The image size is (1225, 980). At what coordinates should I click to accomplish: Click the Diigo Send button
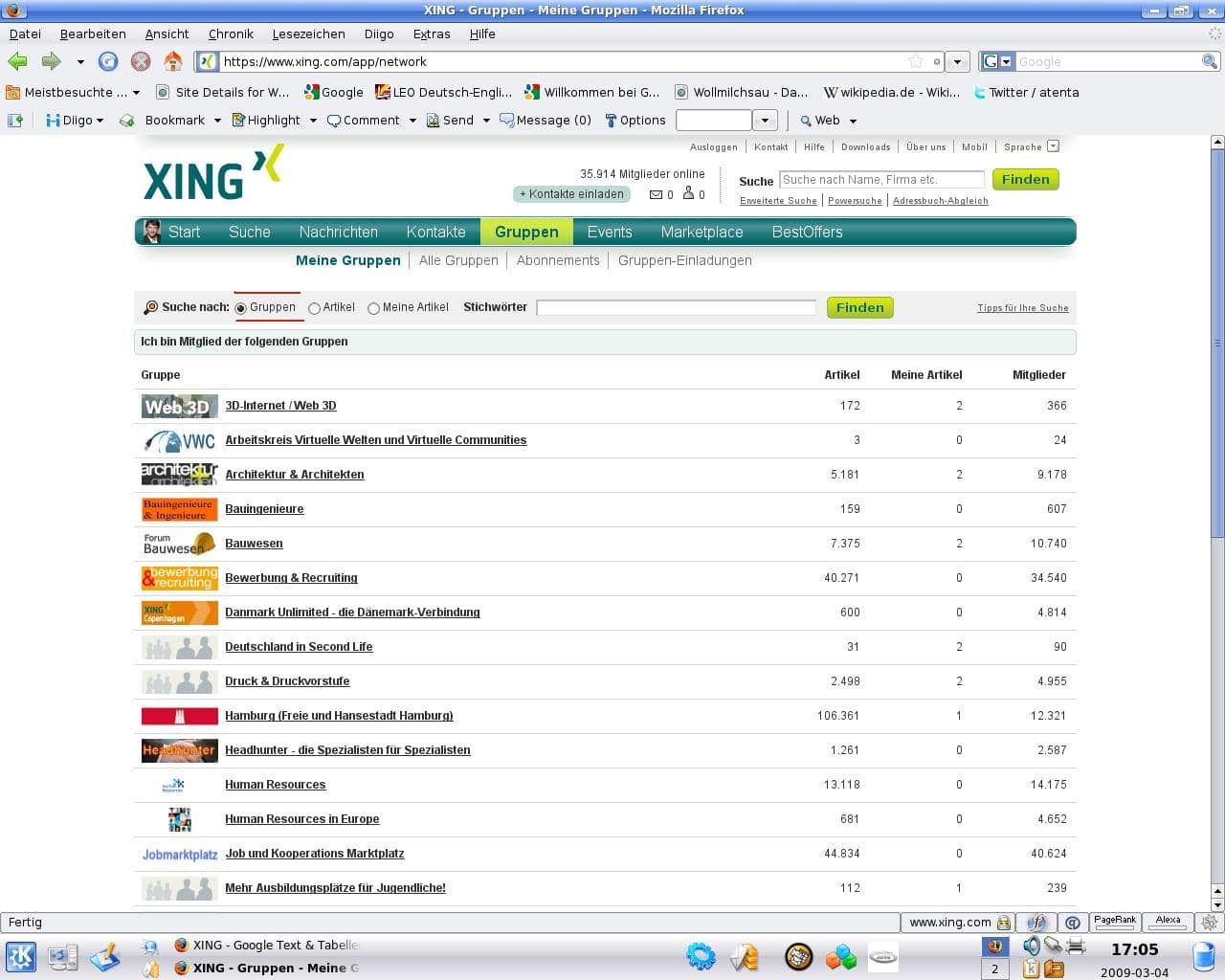pos(450,120)
